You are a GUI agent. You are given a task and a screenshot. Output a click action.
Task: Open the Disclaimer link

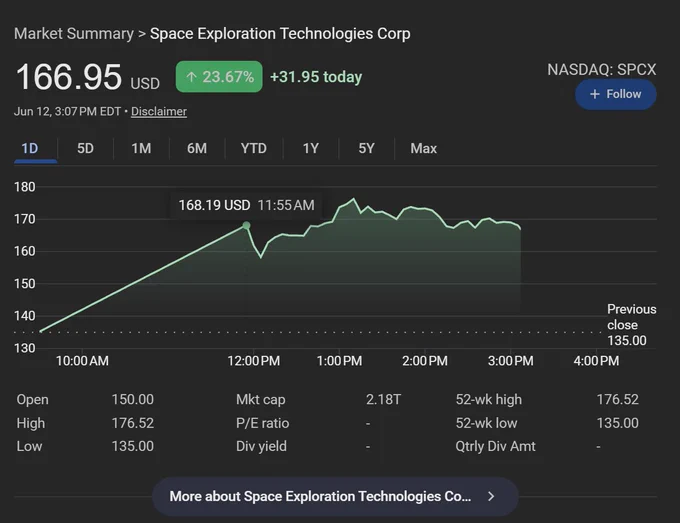click(x=159, y=111)
